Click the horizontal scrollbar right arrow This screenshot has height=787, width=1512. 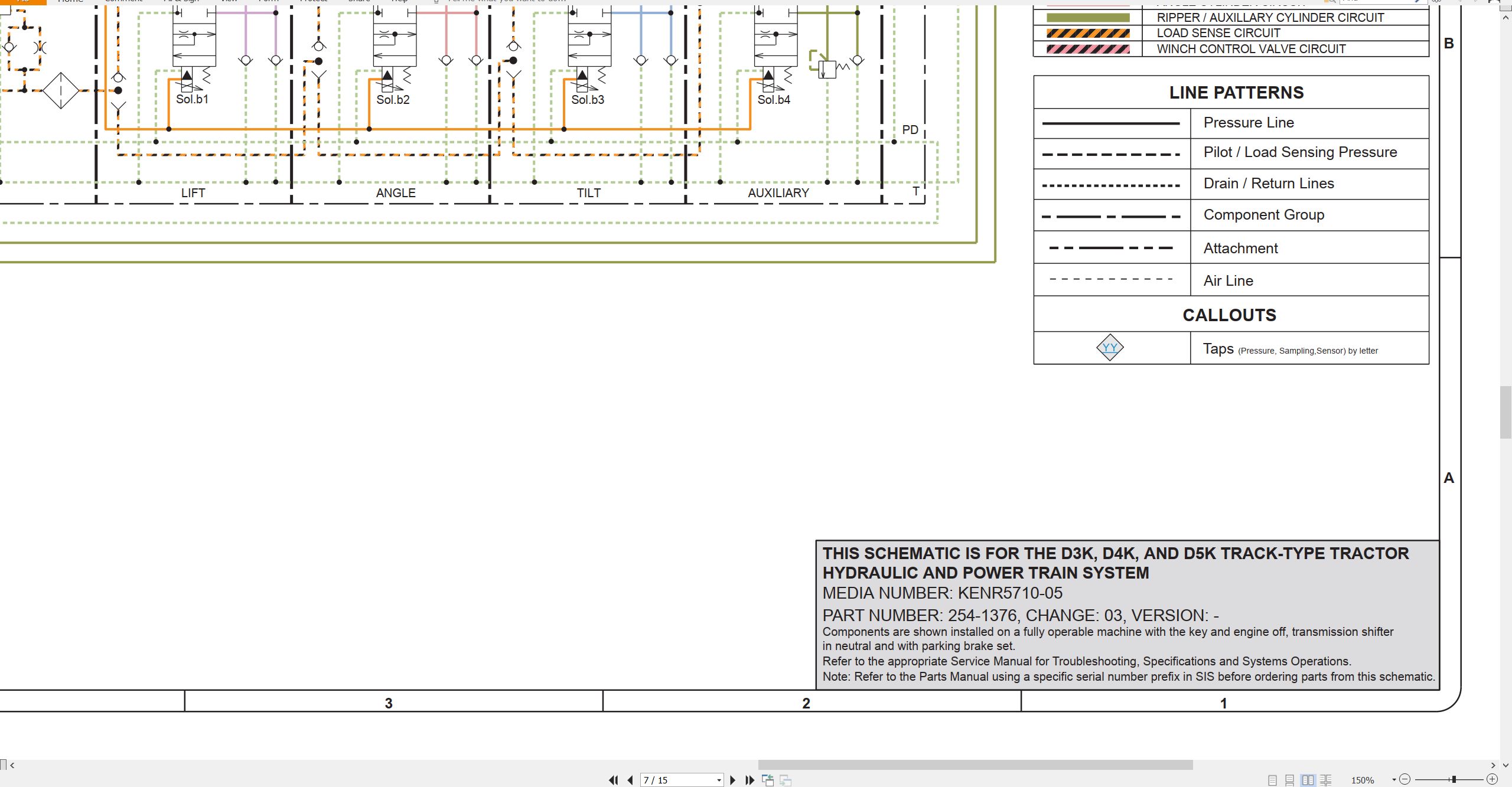tap(1493, 765)
